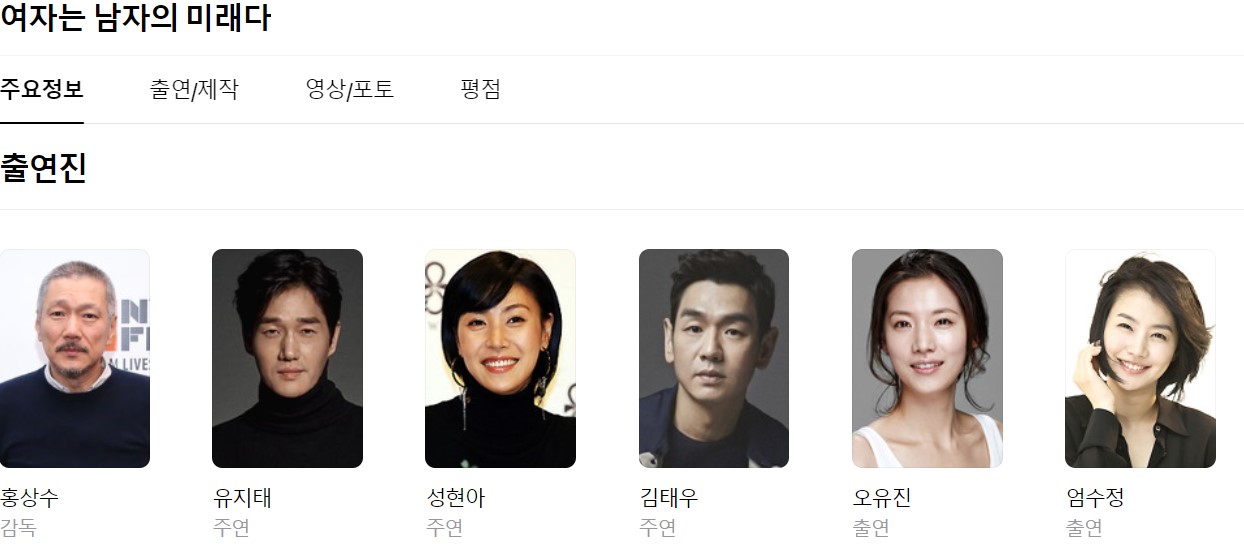Open the 주요정보 tab
1244x555 pixels.
[x=41, y=89]
